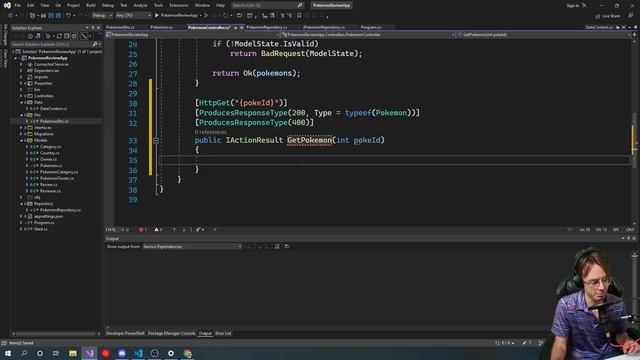The height and width of the screenshot is (360, 640).
Task: Open the Debug menu
Action: (x=108, y=5)
